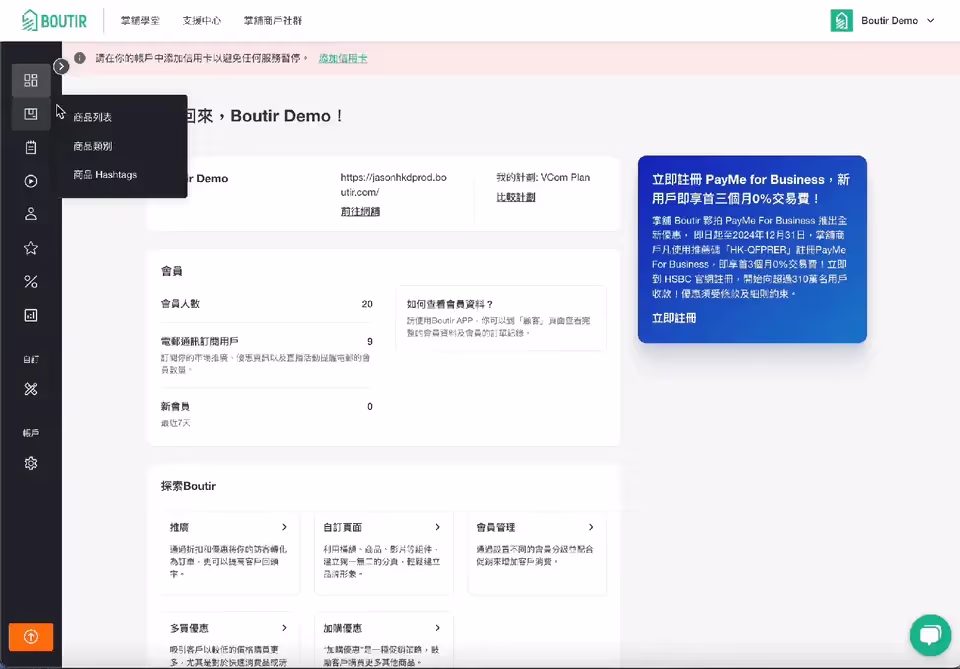This screenshot has height=669, width=960.
Task: Open the dashboard grid icon in sidebar
Action: coord(31,80)
